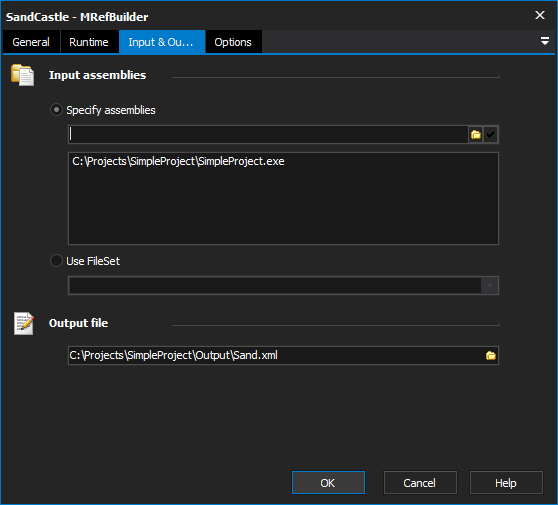558x505 pixels.
Task: Switch to the Runtime tab
Action: (89, 42)
